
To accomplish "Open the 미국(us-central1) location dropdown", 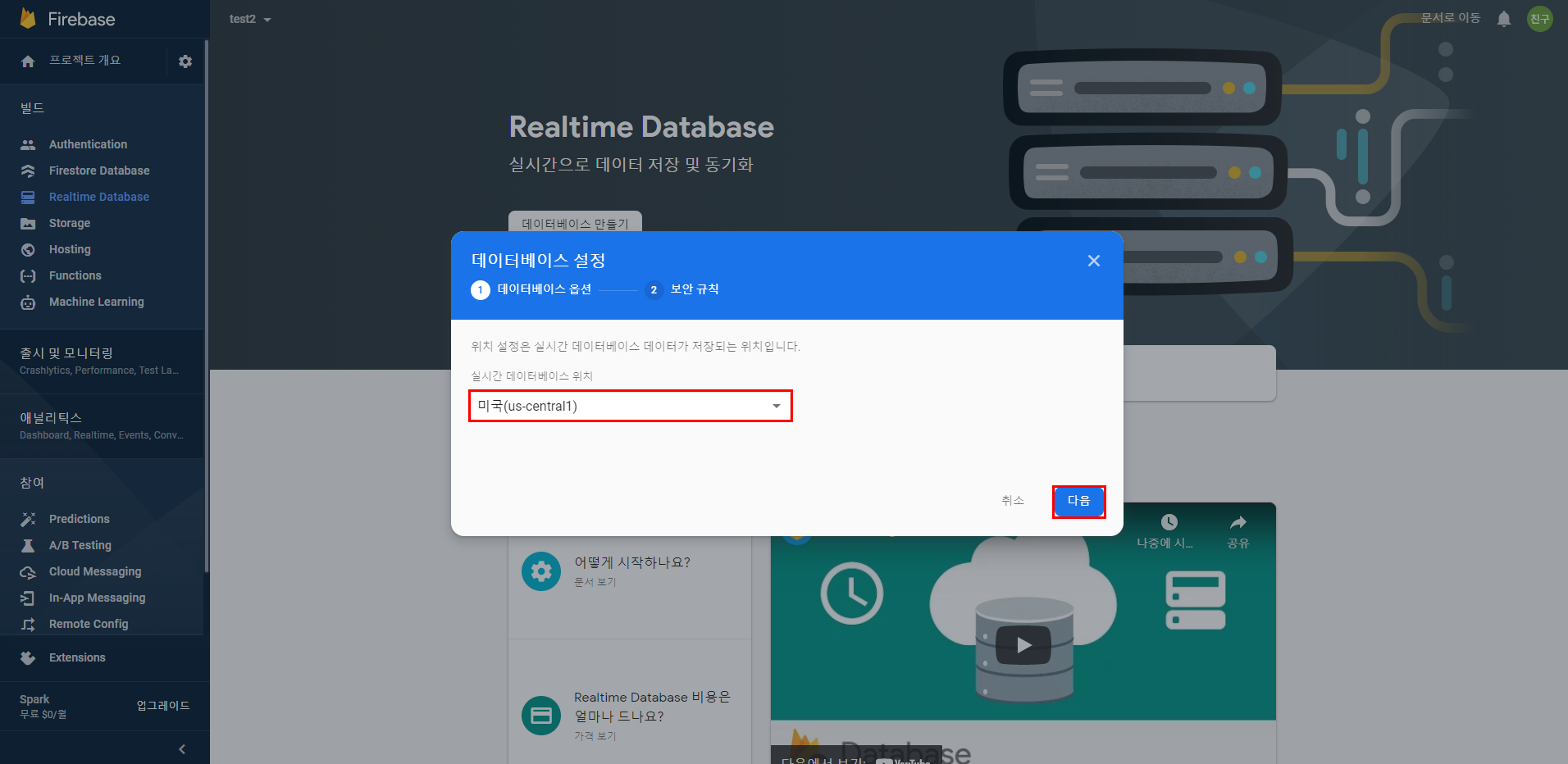I will tap(630, 406).
